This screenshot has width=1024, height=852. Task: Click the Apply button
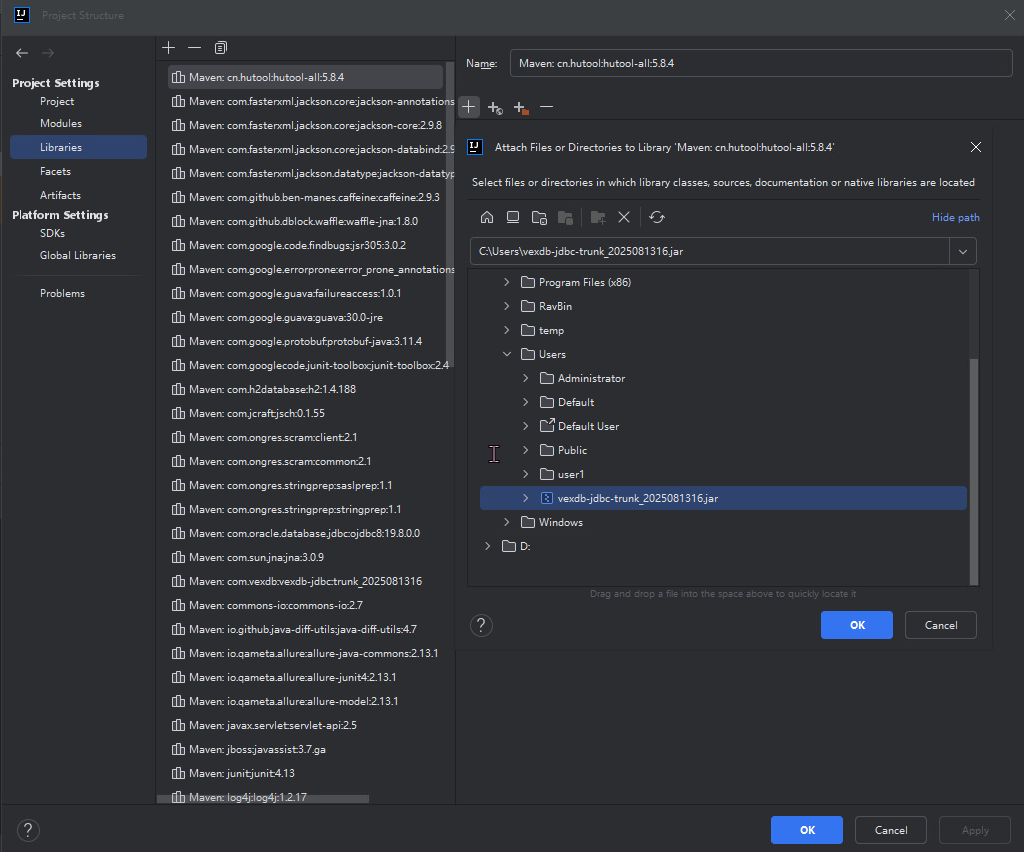click(x=975, y=830)
